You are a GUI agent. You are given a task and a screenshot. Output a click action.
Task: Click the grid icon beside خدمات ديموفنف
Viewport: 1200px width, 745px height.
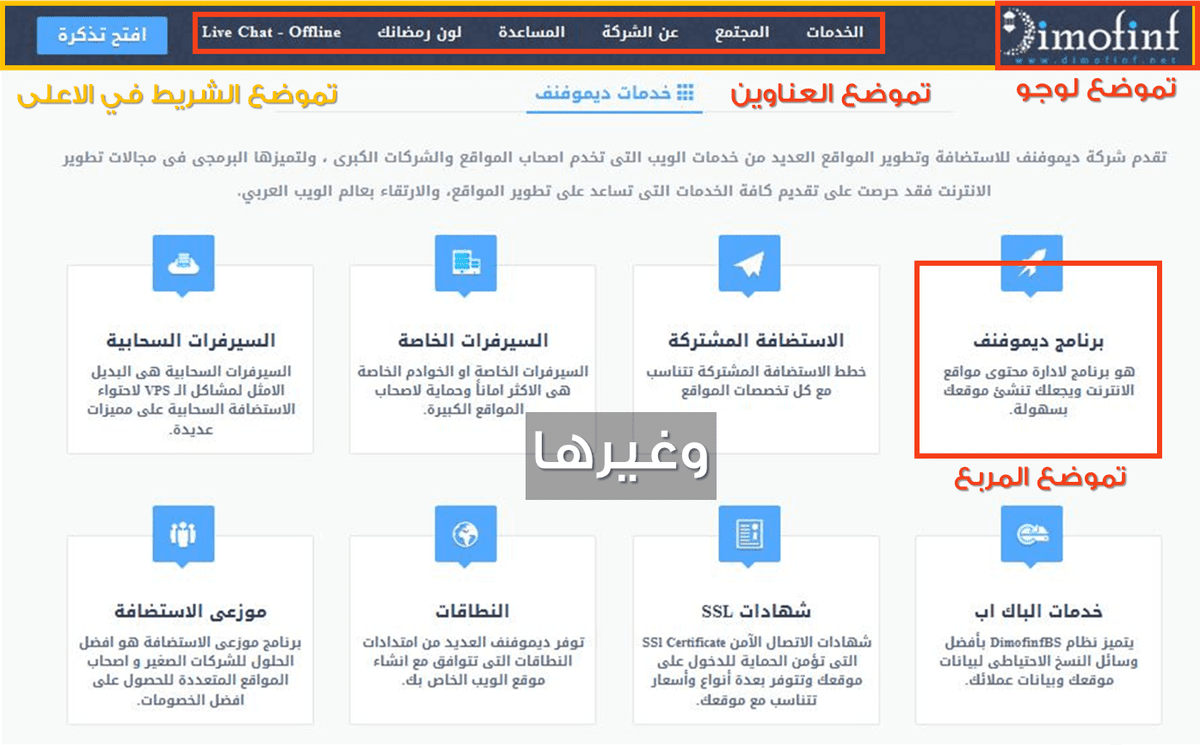(x=685, y=93)
